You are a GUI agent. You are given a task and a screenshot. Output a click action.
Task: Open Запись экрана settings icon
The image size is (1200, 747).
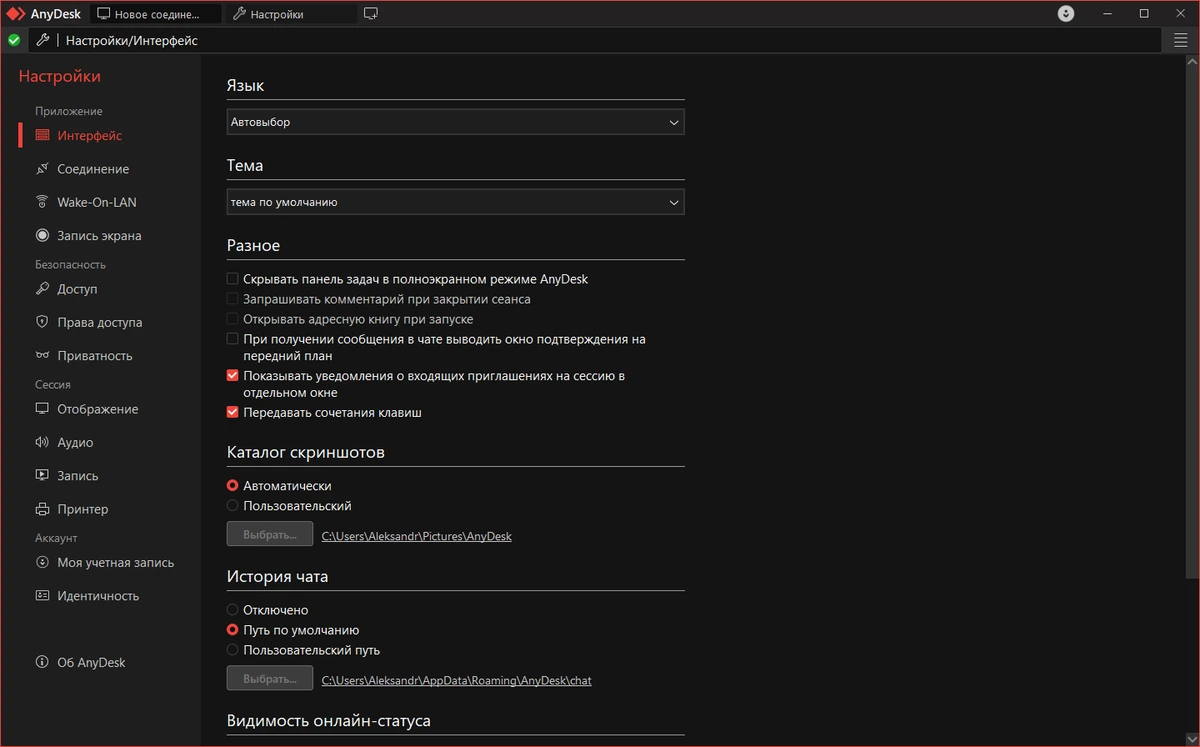[x=42, y=236]
